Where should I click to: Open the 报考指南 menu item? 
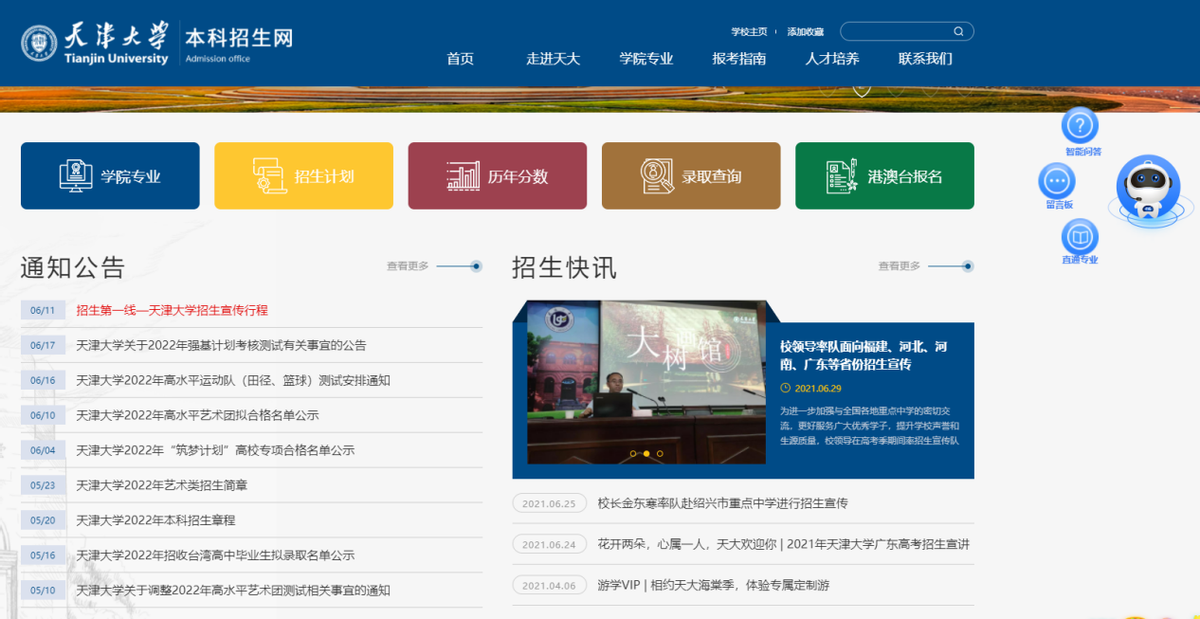click(x=739, y=59)
